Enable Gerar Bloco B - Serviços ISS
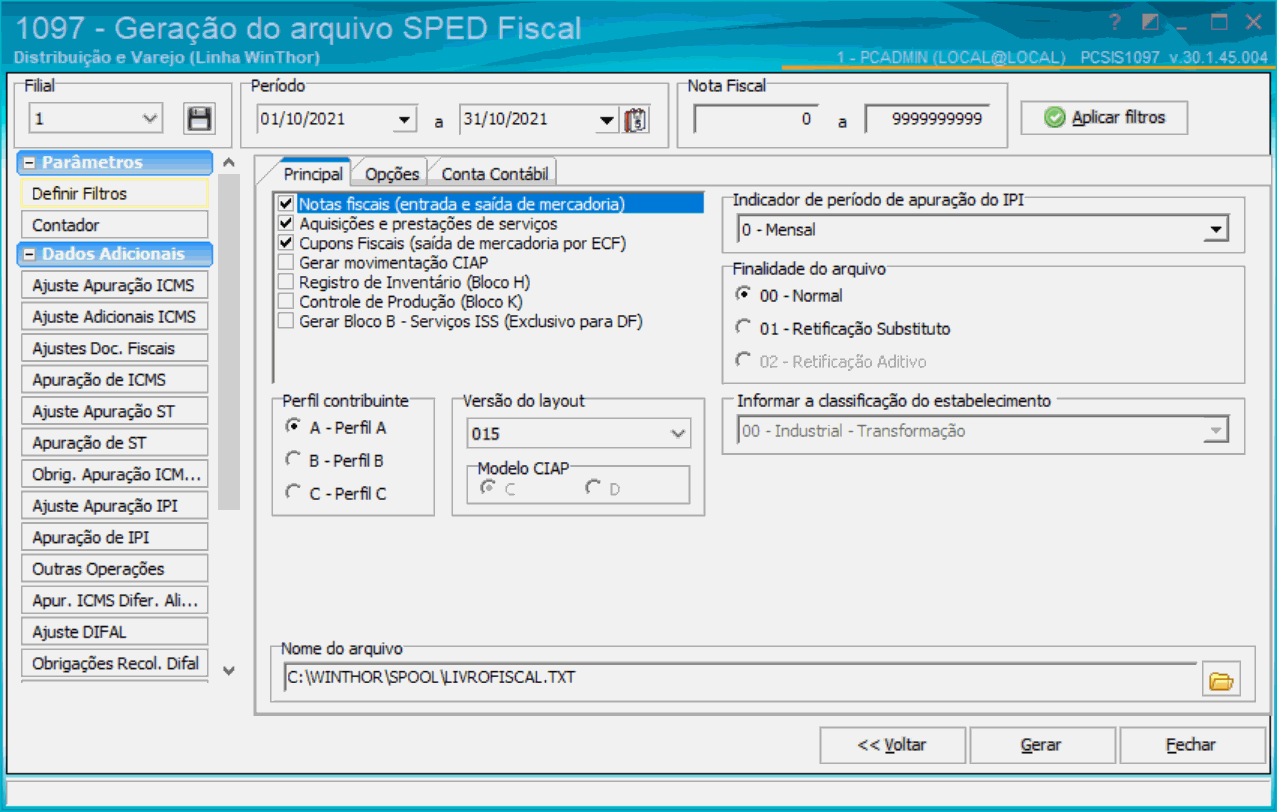 click(x=286, y=321)
